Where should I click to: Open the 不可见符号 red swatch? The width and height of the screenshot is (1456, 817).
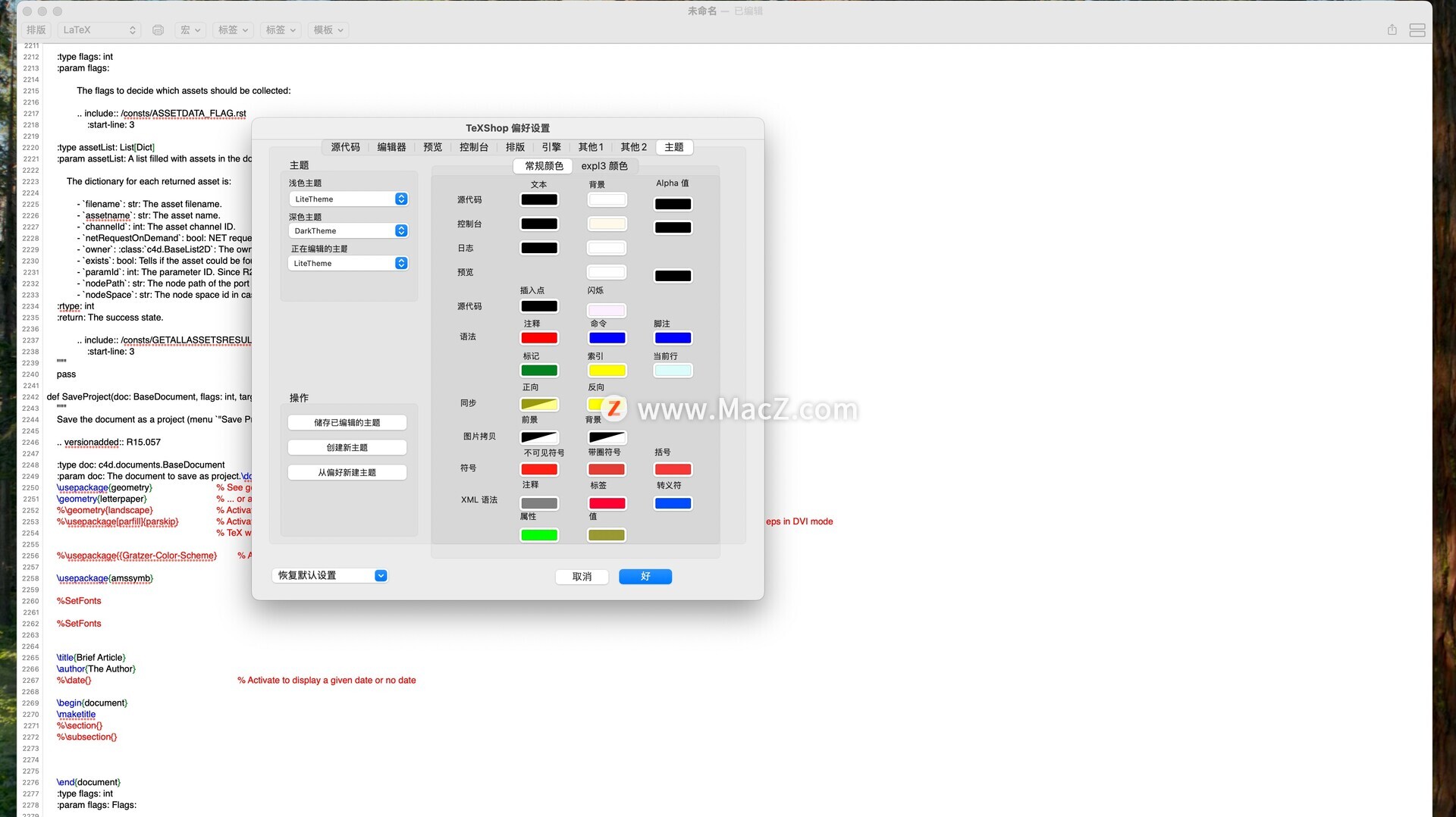click(x=539, y=470)
